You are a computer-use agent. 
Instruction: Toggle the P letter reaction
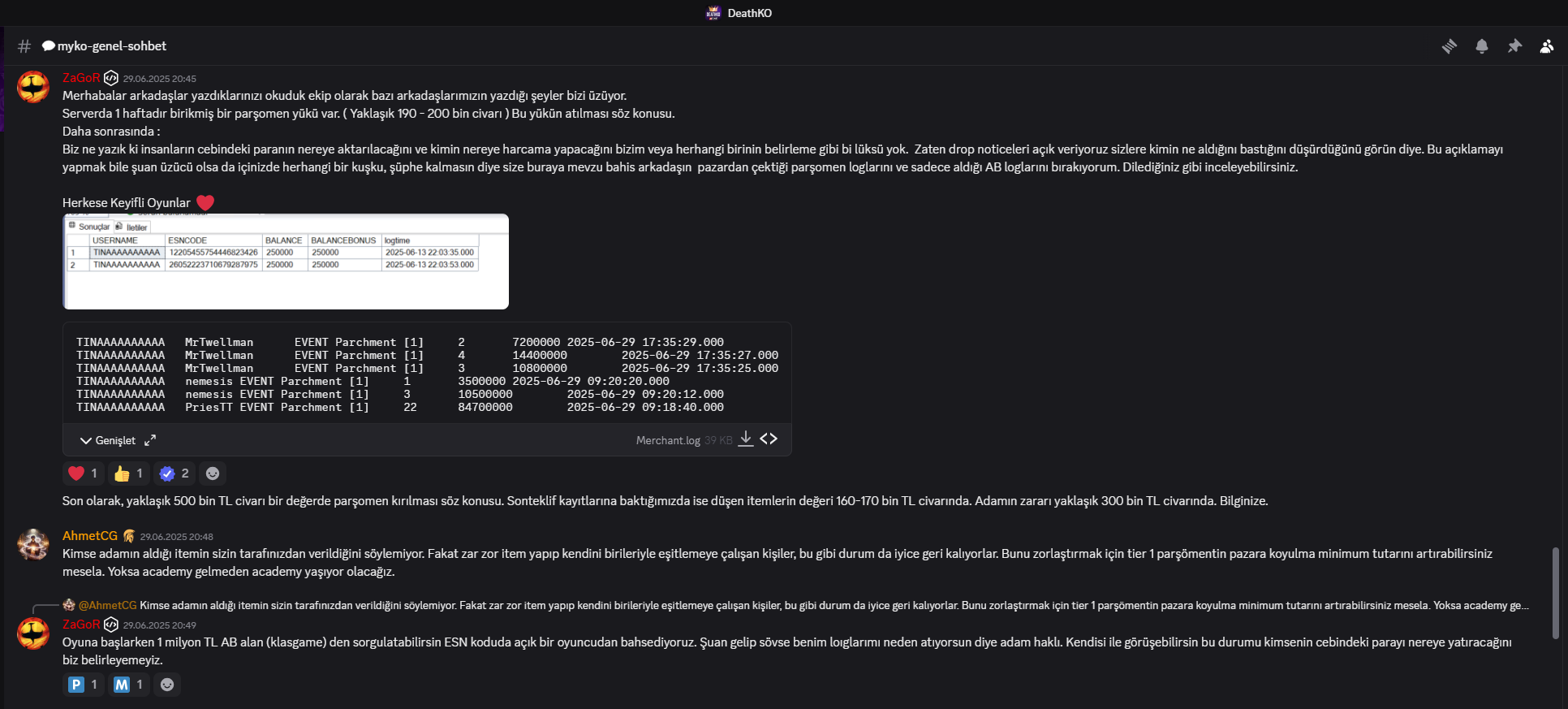coord(84,685)
